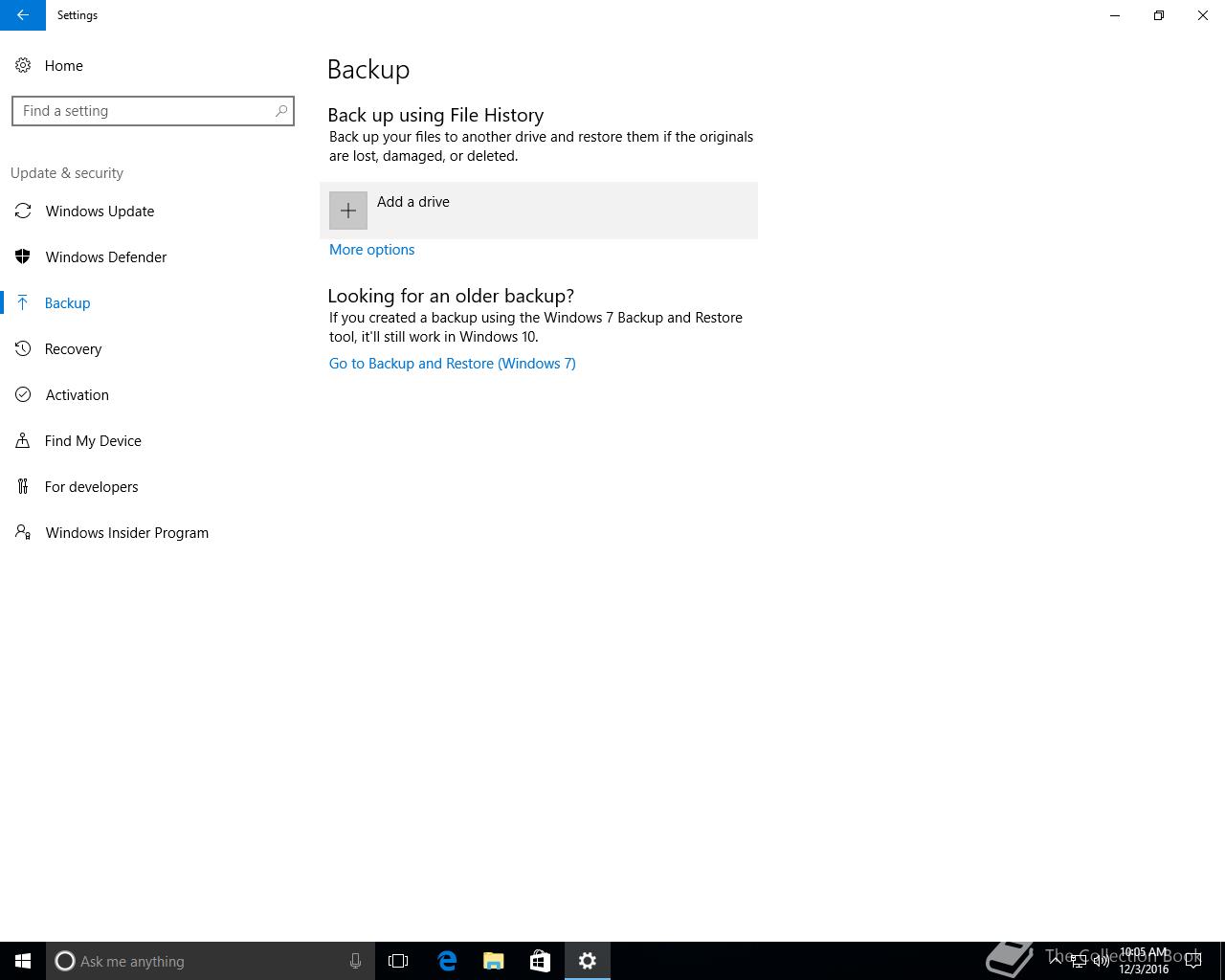Click the Ask me anything search box
The image size is (1225, 980).
point(211,961)
